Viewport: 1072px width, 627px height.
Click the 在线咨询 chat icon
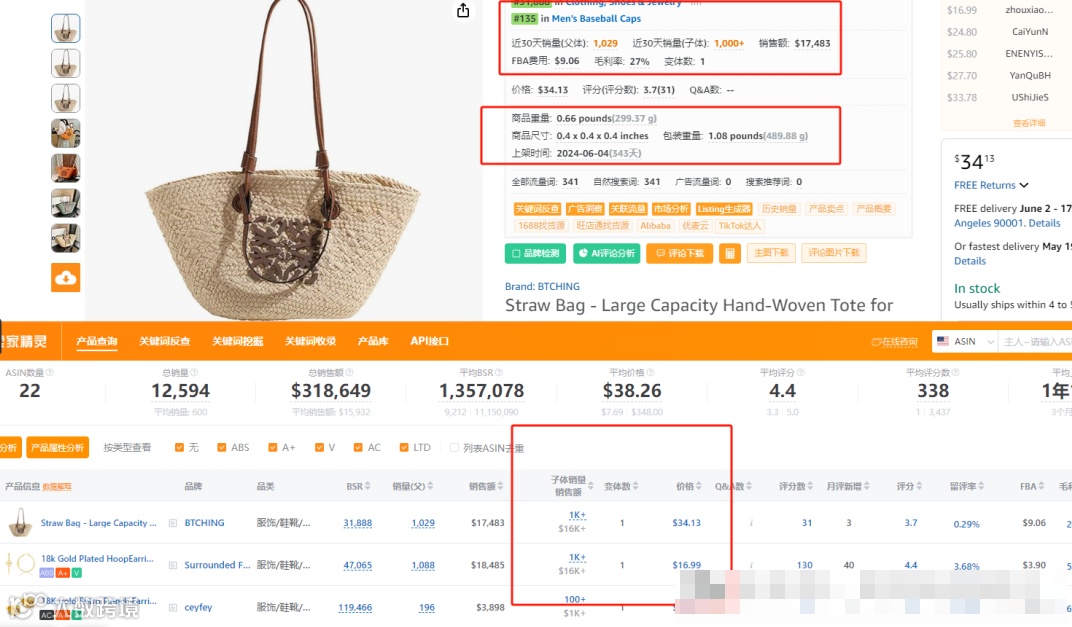(875, 342)
